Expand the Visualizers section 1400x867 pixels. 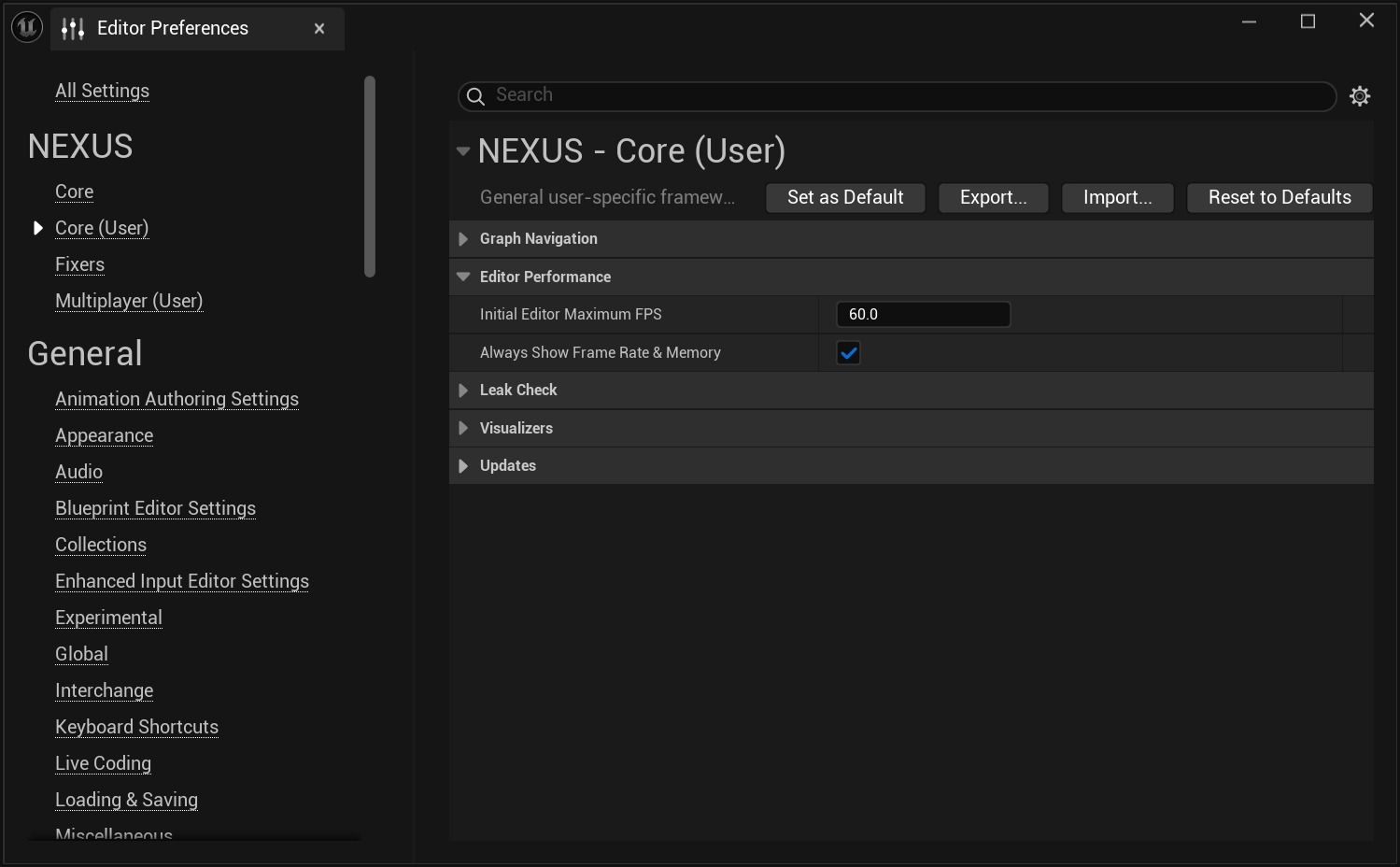pyautogui.click(x=463, y=428)
